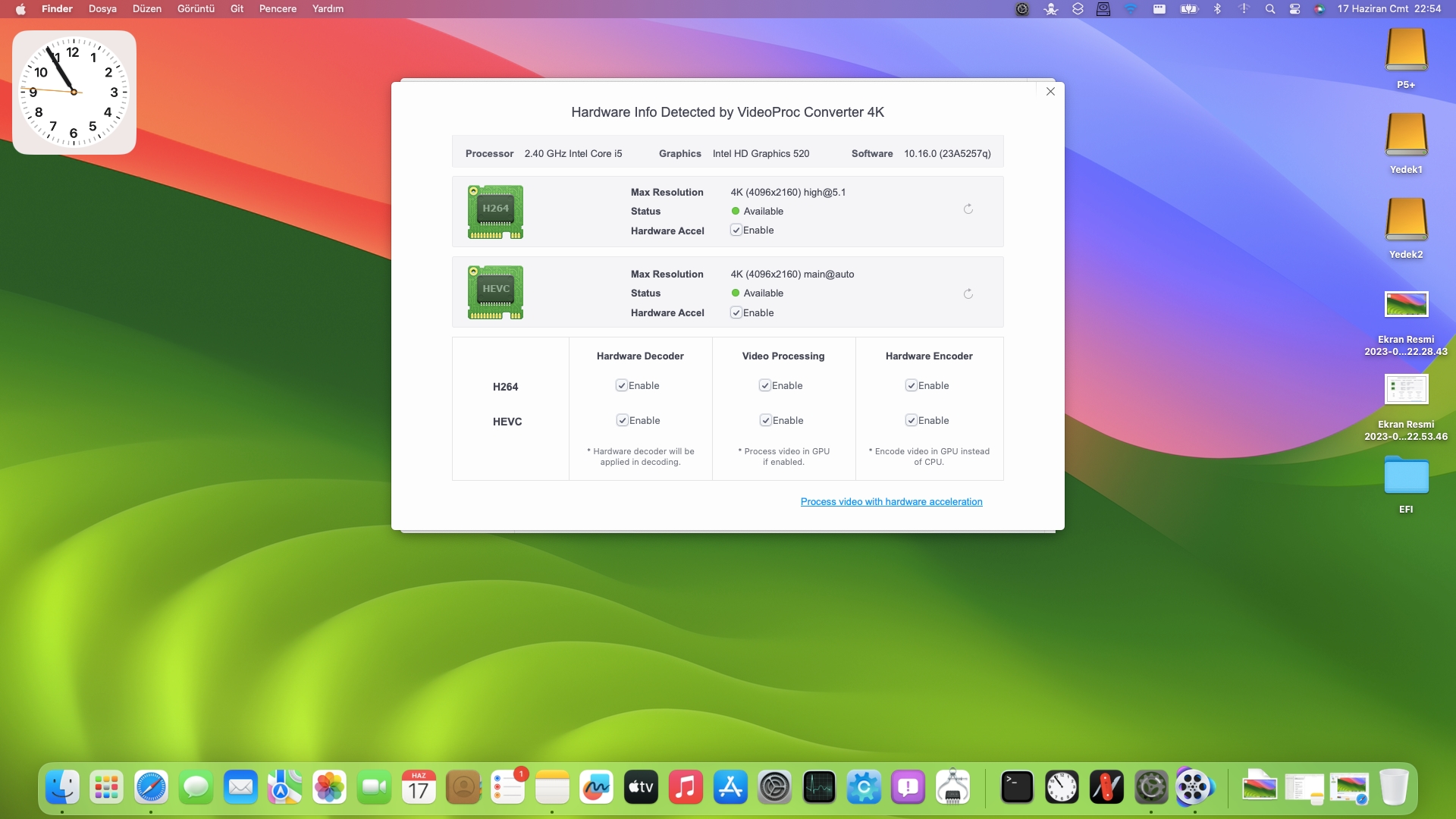Click Process video with hardware acceleration link
This screenshot has height=819, width=1456.
click(891, 502)
